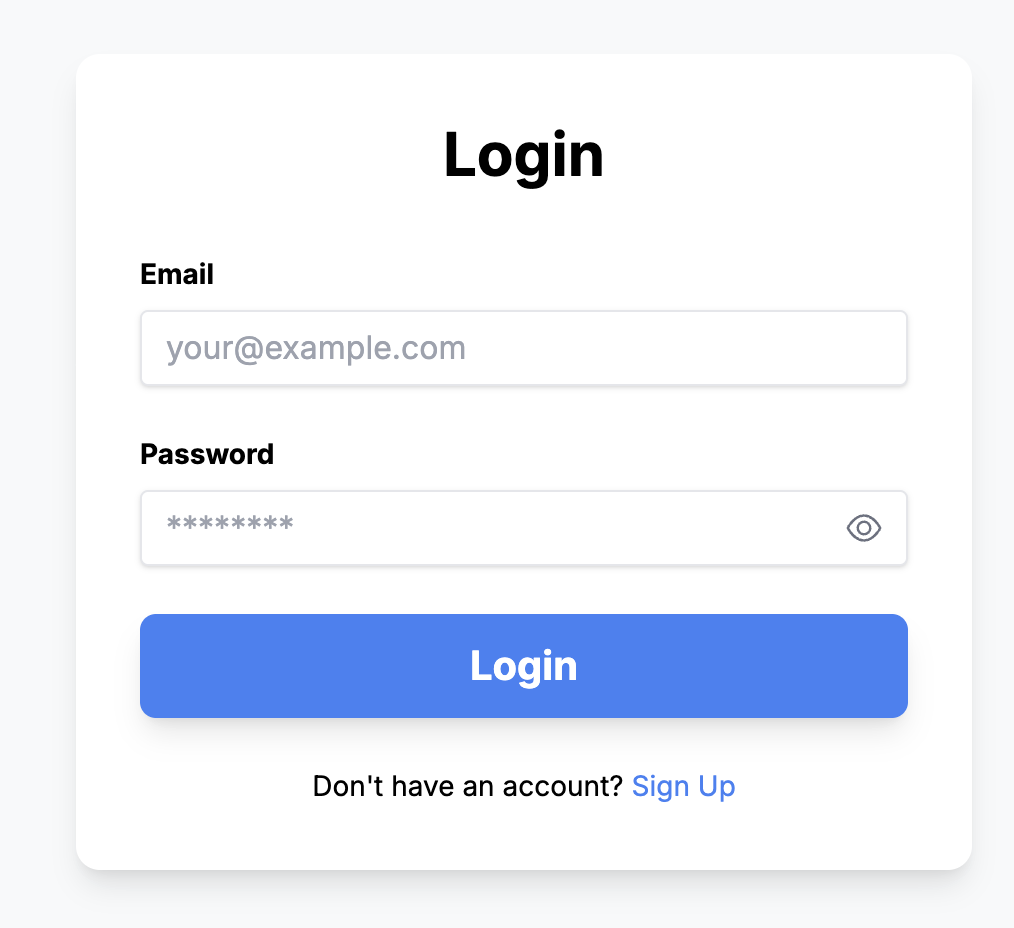1014x928 pixels.
Task: Show the password using the eye icon
Action: (x=863, y=528)
